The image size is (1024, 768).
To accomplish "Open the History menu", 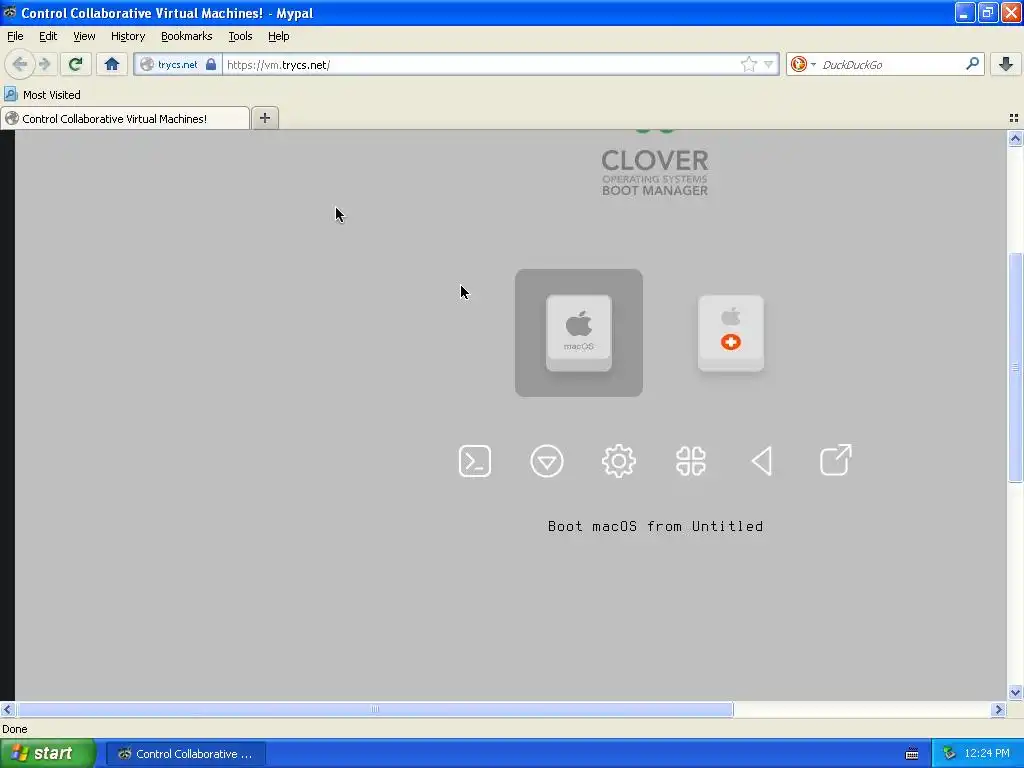I will tap(127, 36).
